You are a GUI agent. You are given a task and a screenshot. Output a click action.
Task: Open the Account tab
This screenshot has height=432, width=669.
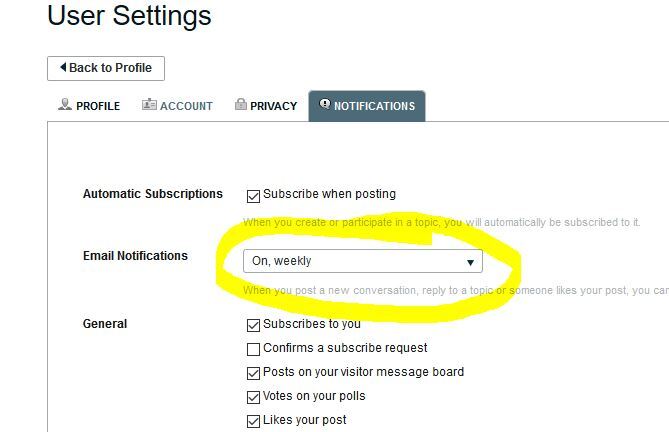point(177,106)
